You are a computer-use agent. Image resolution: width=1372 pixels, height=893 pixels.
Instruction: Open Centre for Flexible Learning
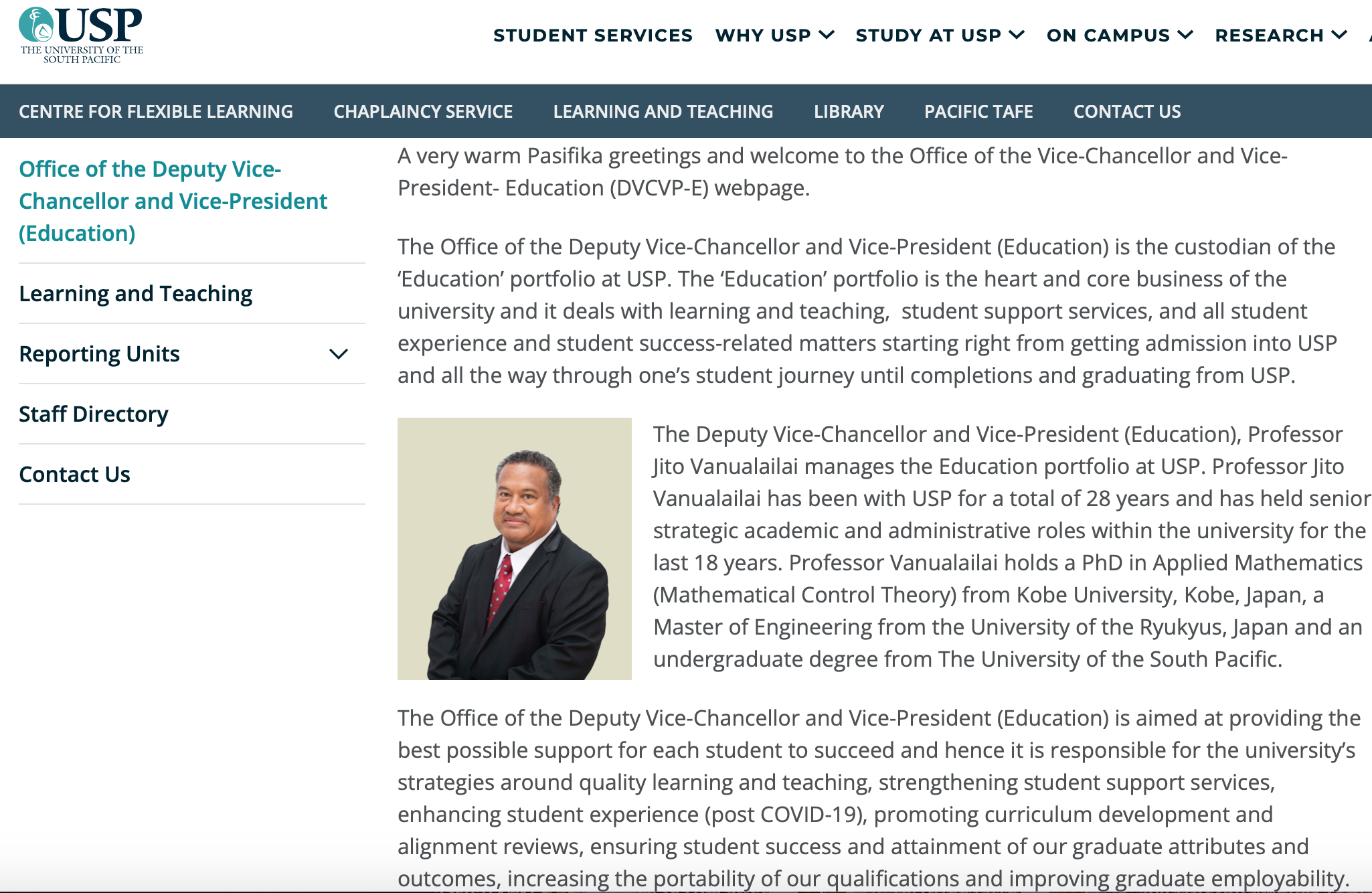click(x=156, y=112)
